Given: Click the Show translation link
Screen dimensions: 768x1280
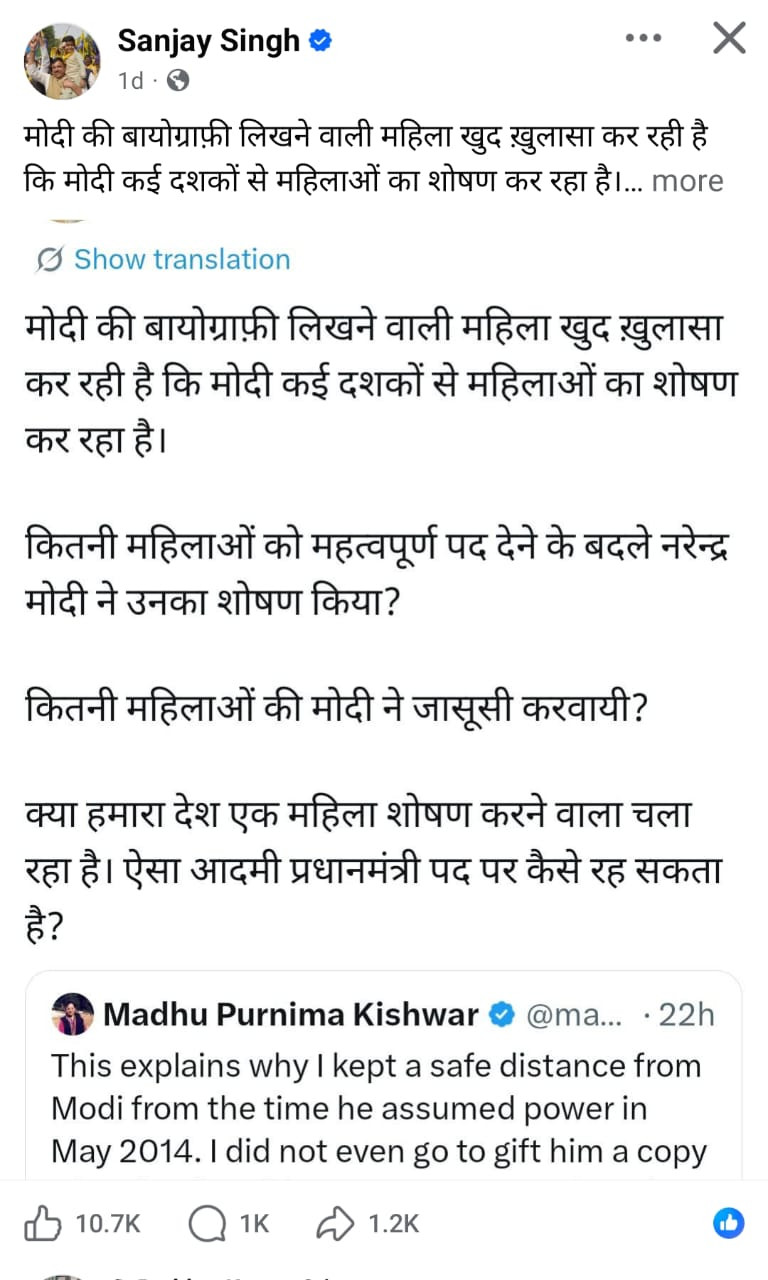Looking at the screenshot, I should (x=182, y=260).
